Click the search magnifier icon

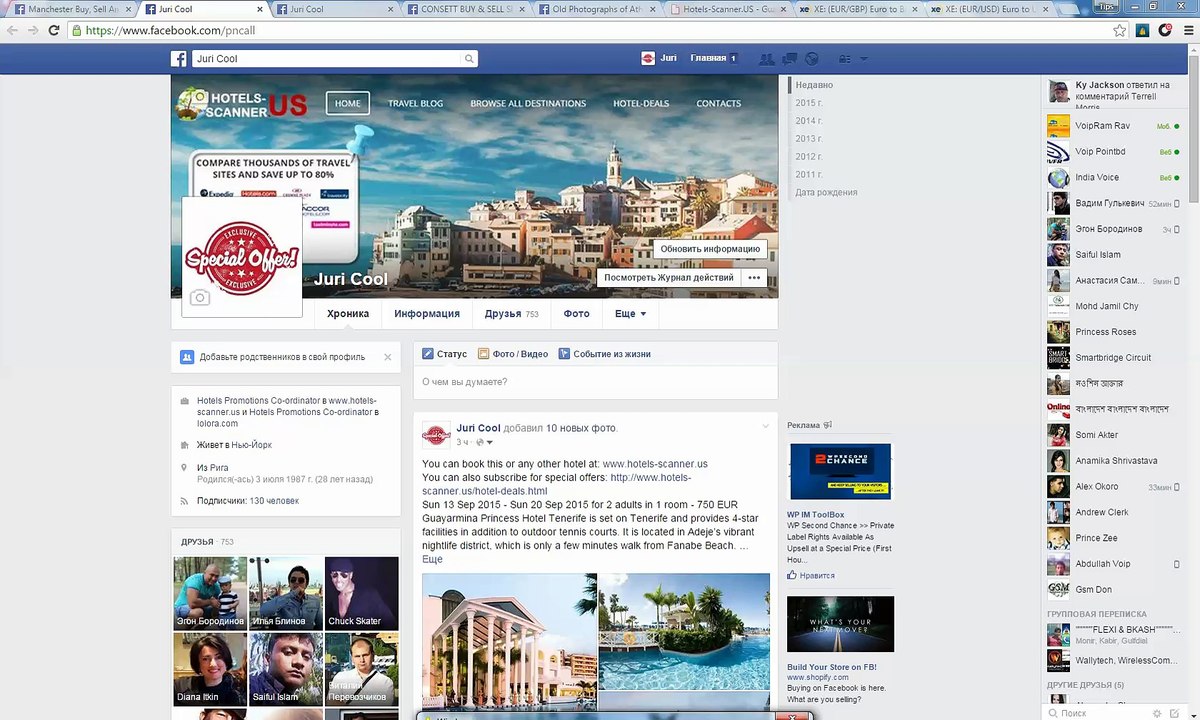tap(468, 59)
